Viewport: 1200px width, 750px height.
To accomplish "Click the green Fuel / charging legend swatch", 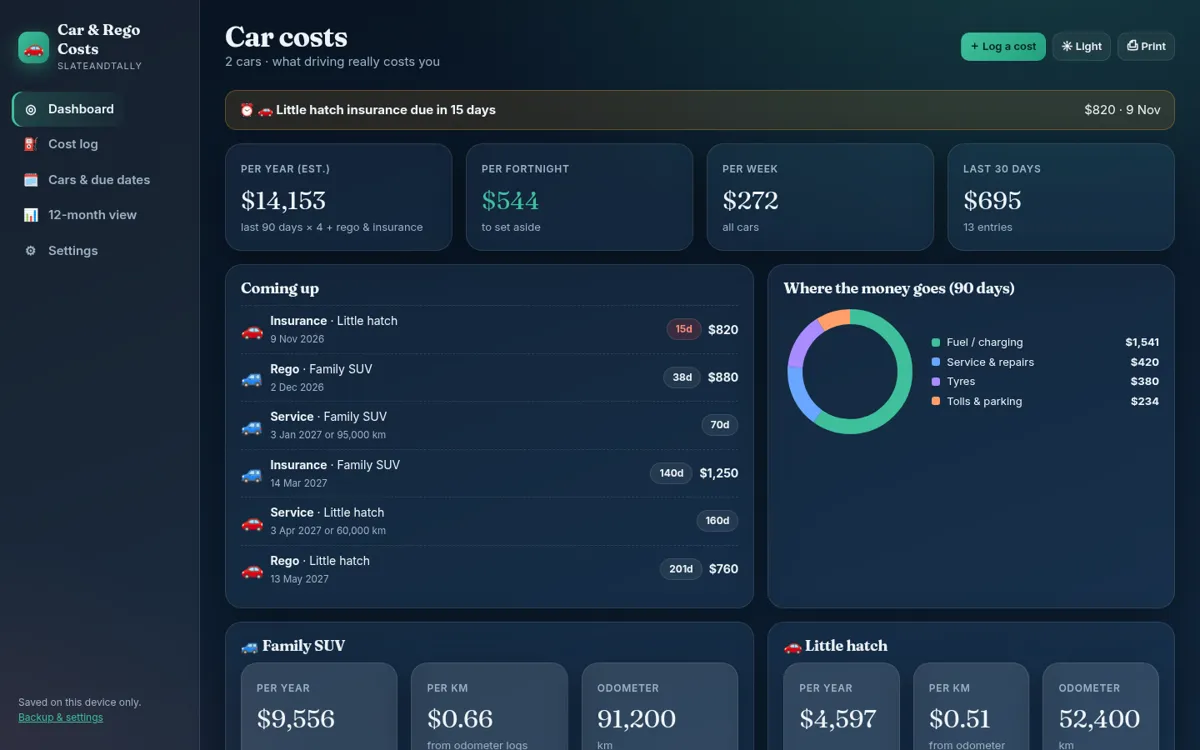I will point(936,342).
